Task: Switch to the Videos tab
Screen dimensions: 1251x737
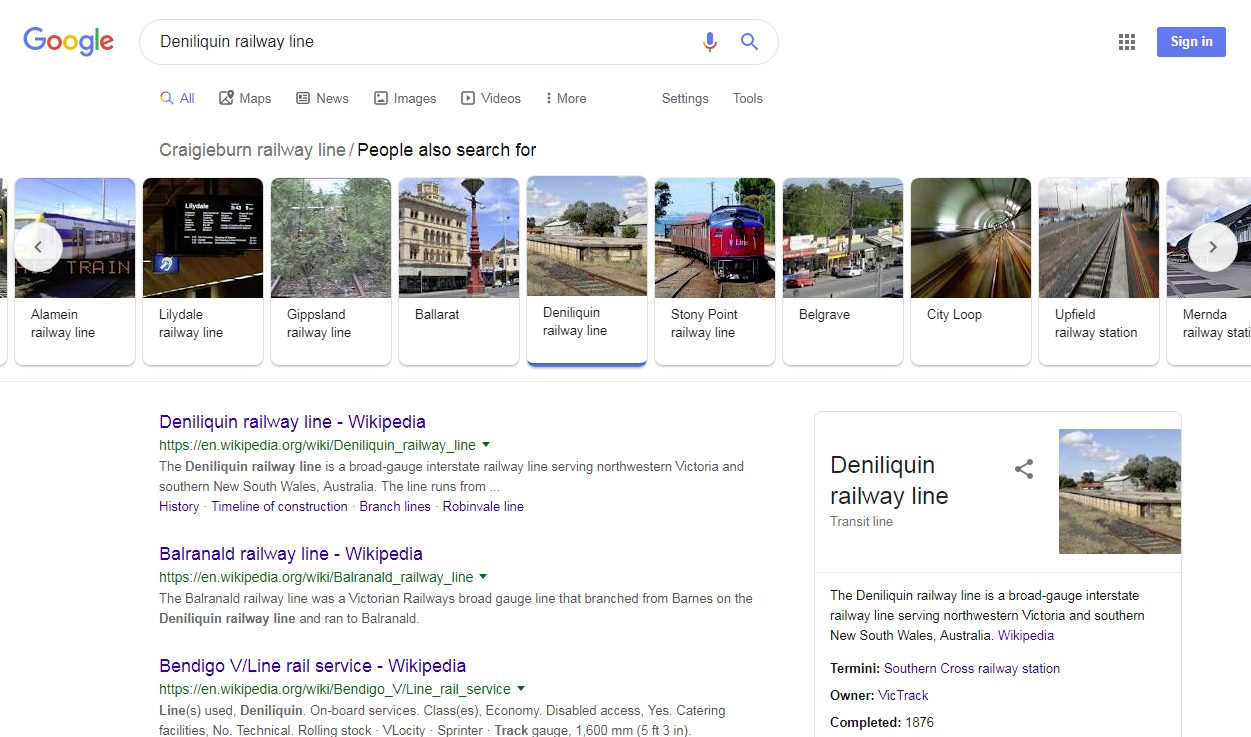Action: point(491,98)
